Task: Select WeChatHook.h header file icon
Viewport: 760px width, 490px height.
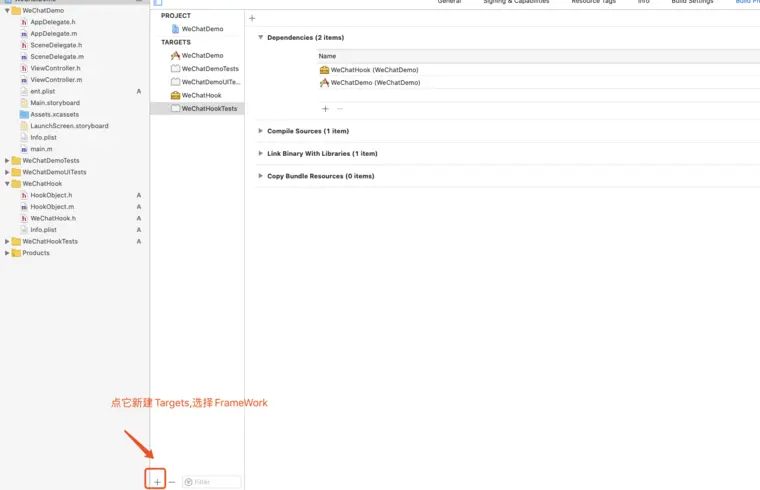Action: click(x=24, y=218)
